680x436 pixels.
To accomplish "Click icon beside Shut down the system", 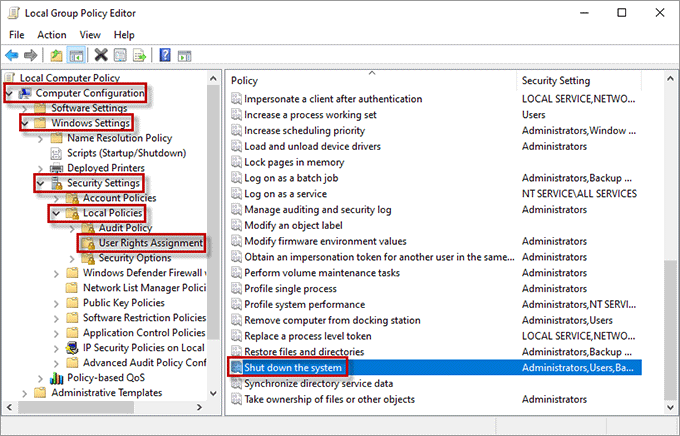I will coord(236,368).
